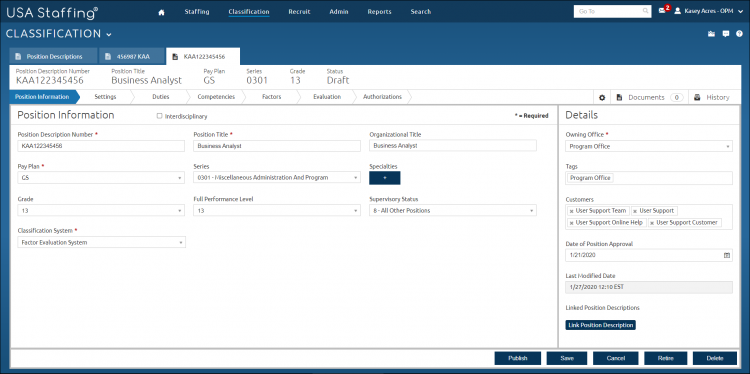Image resolution: width=750 pixels, height=374 pixels.
Task: Open the gear settings icon near Documents
Action: pos(602,98)
